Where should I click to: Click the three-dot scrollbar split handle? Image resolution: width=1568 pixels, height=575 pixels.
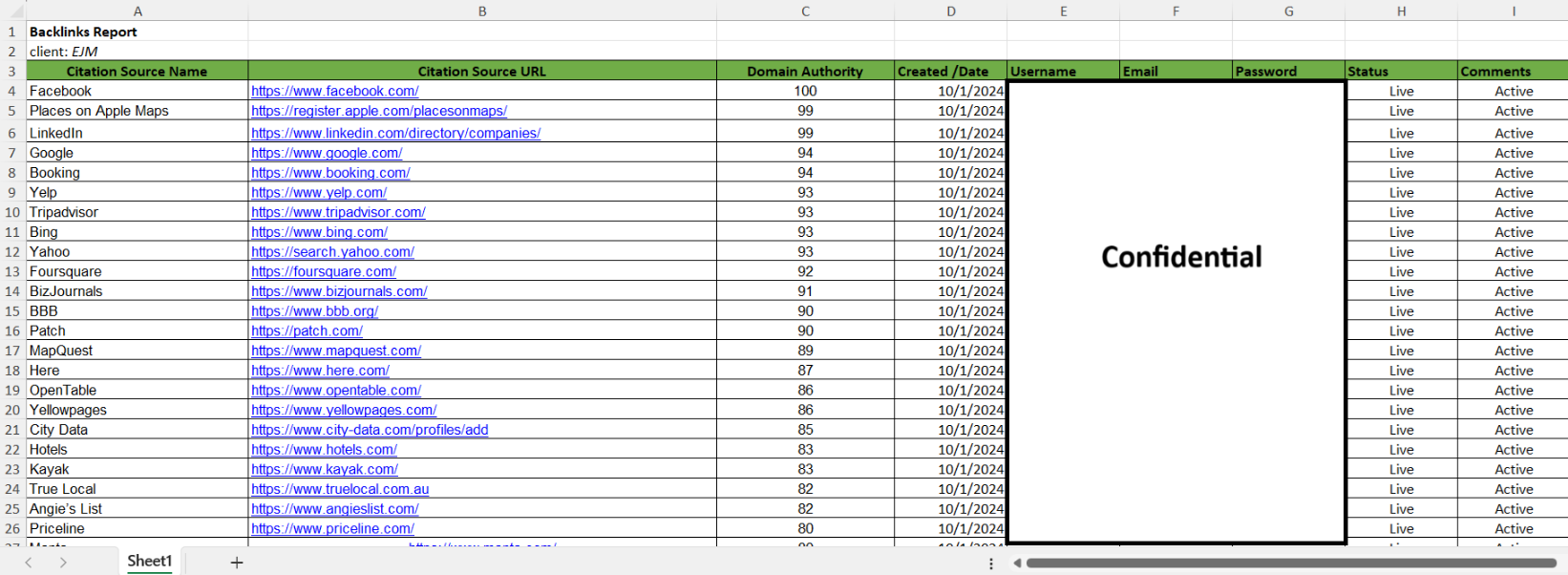pos(991,564)
